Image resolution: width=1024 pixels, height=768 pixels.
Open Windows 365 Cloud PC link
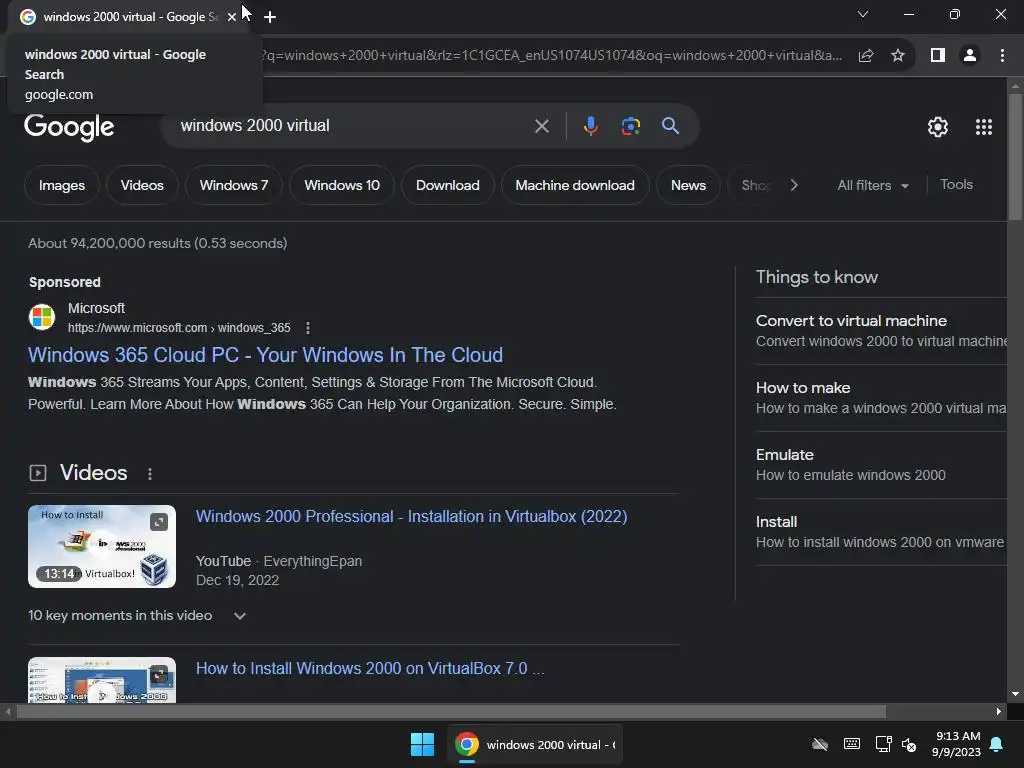(x=265, y=355)
